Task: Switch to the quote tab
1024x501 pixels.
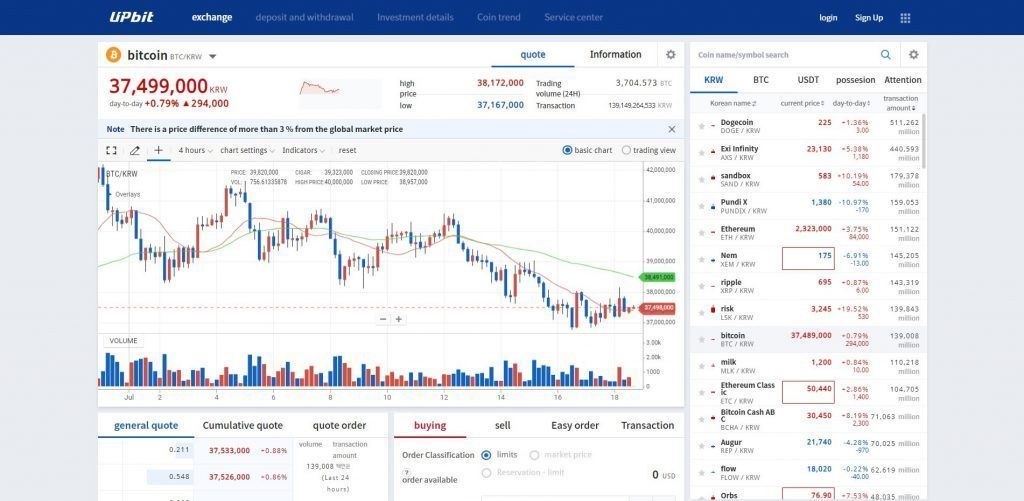Action: pos(533,55)
